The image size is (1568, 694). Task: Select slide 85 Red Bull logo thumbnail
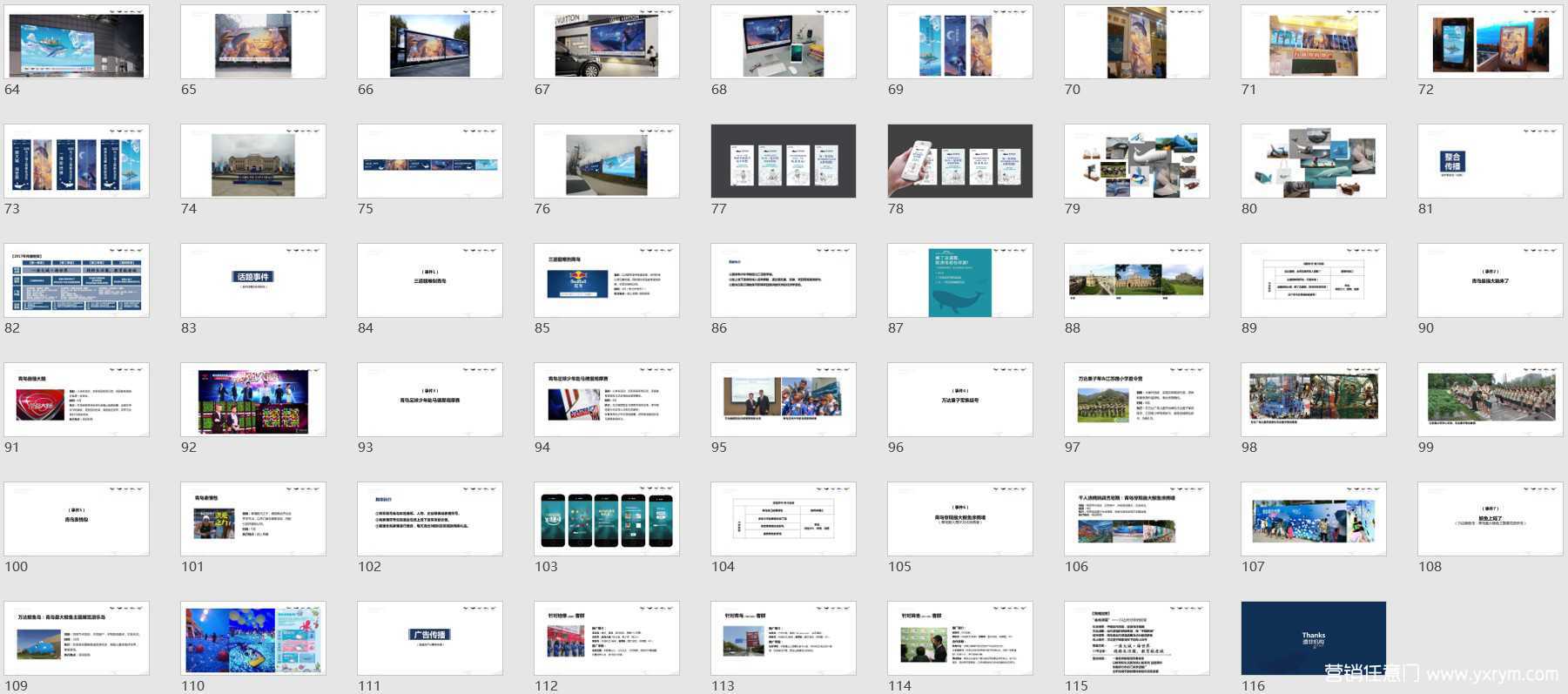point(607,280)
